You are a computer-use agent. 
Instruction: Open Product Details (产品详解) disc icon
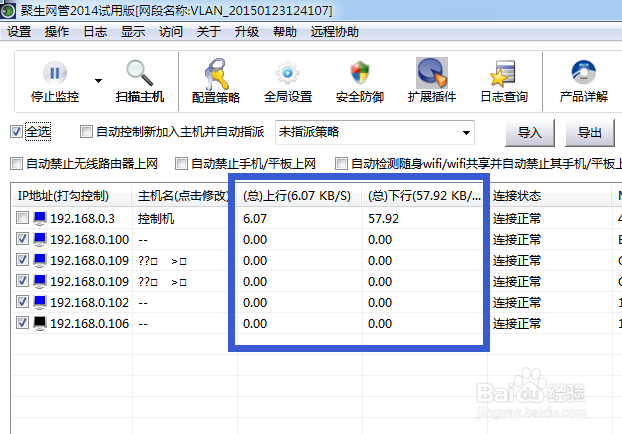click(584, 73)
